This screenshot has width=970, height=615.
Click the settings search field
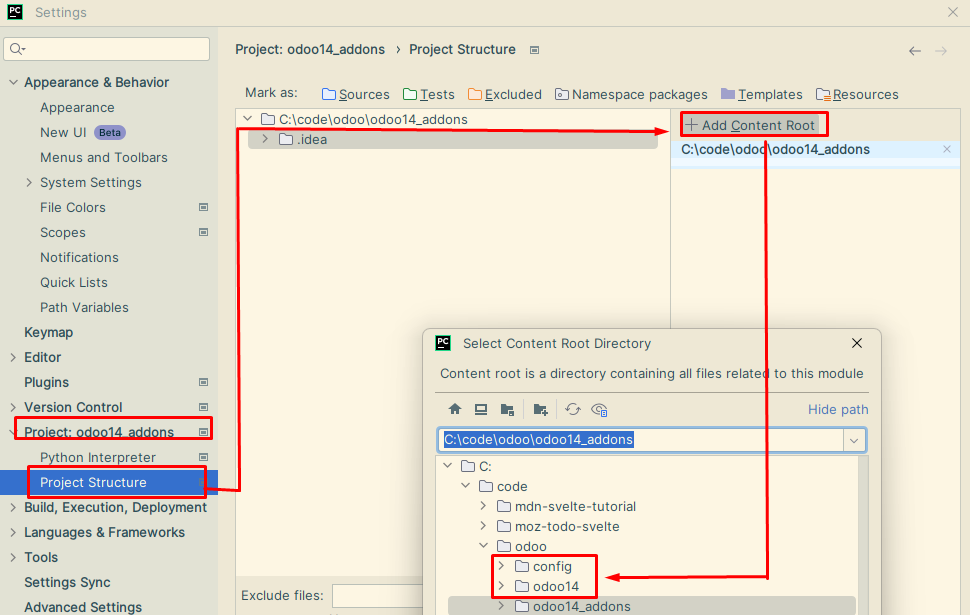pyautogui.click(x=106, y=49)
